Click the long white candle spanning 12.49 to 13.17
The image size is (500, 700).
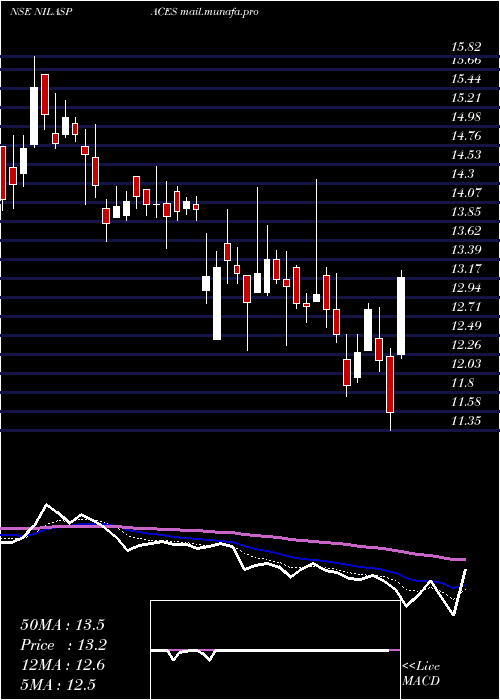217,303
